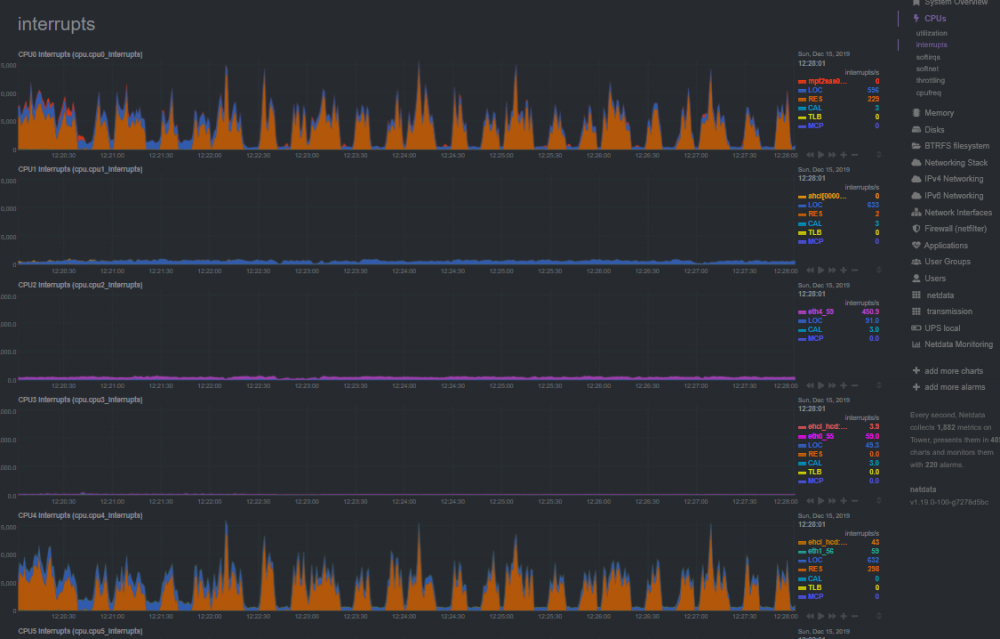Click add more charts link

click(953, 371)
